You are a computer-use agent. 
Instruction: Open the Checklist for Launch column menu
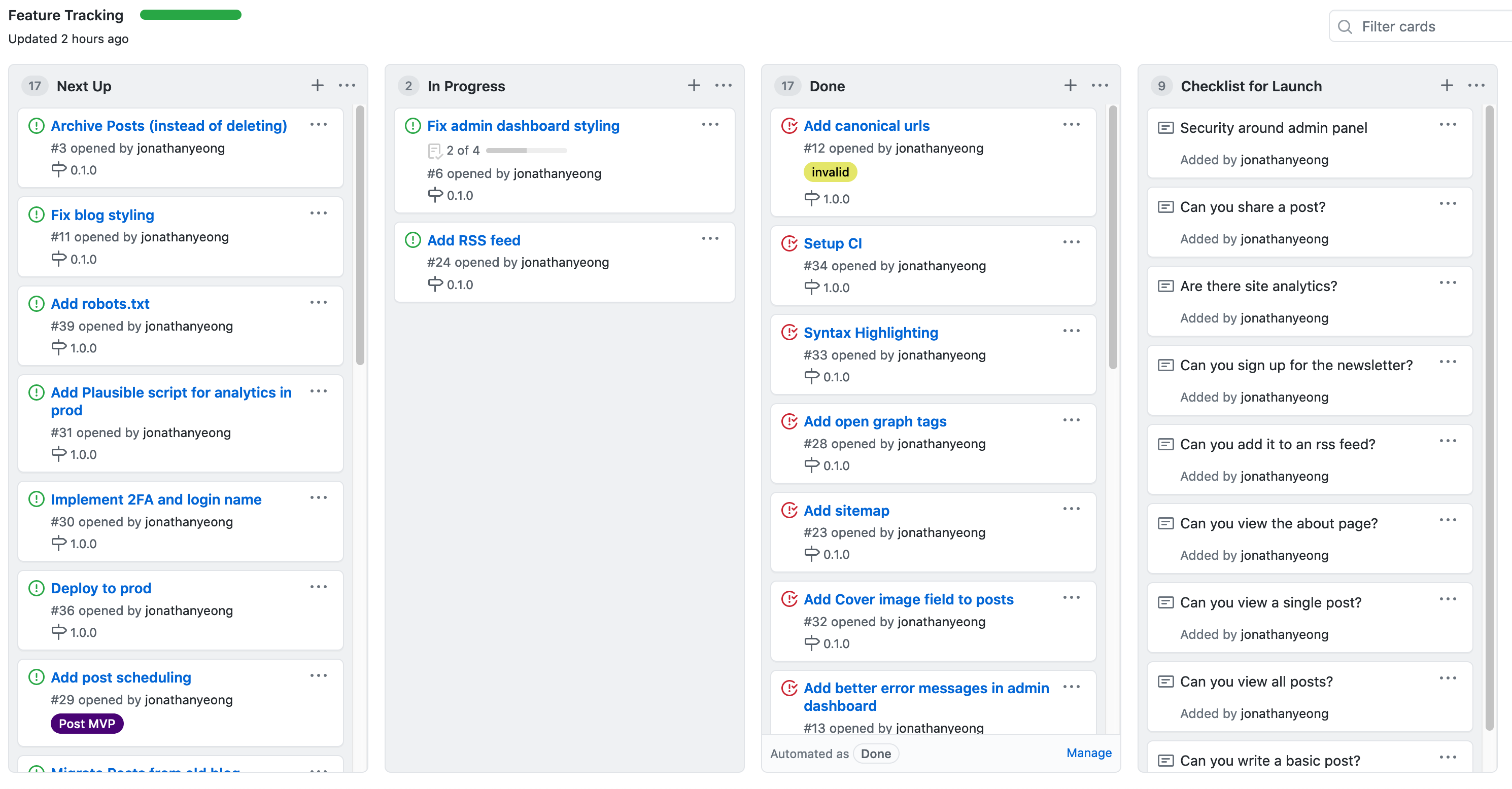click(x=1477, y=85)
